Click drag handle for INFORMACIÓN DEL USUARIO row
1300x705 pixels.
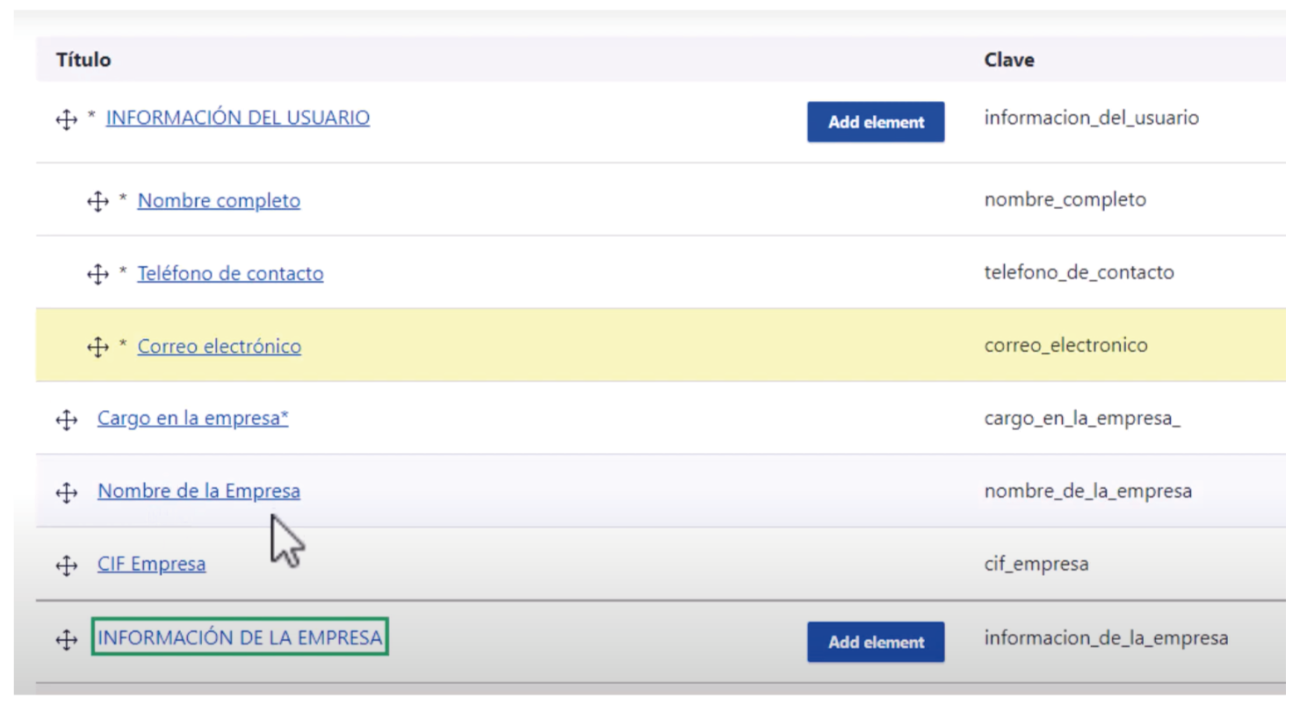click(66, 120)
